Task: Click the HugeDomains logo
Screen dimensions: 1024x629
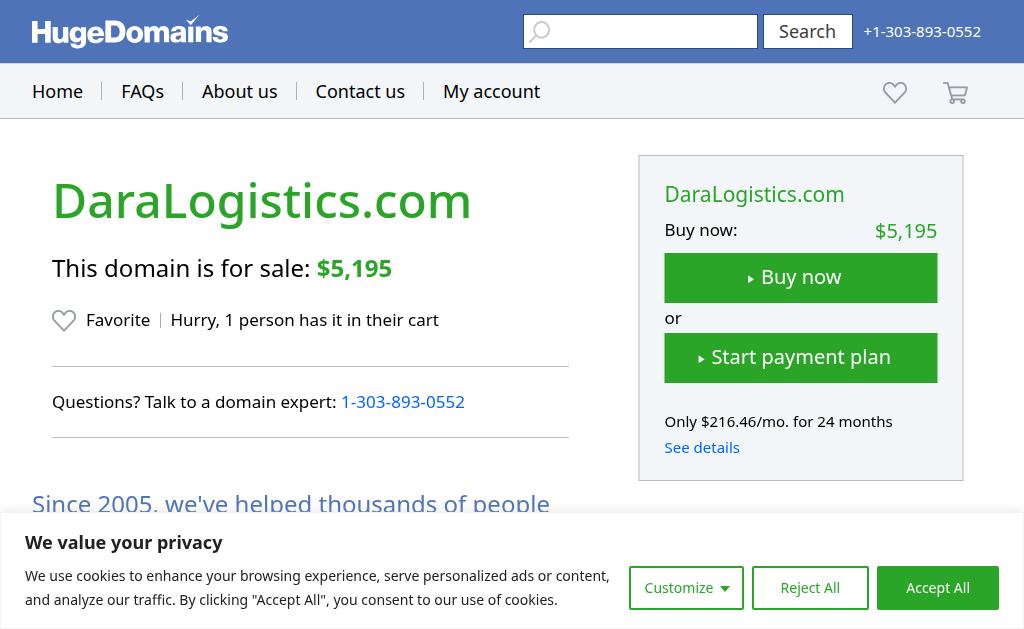Action: (x=129, y=32)
